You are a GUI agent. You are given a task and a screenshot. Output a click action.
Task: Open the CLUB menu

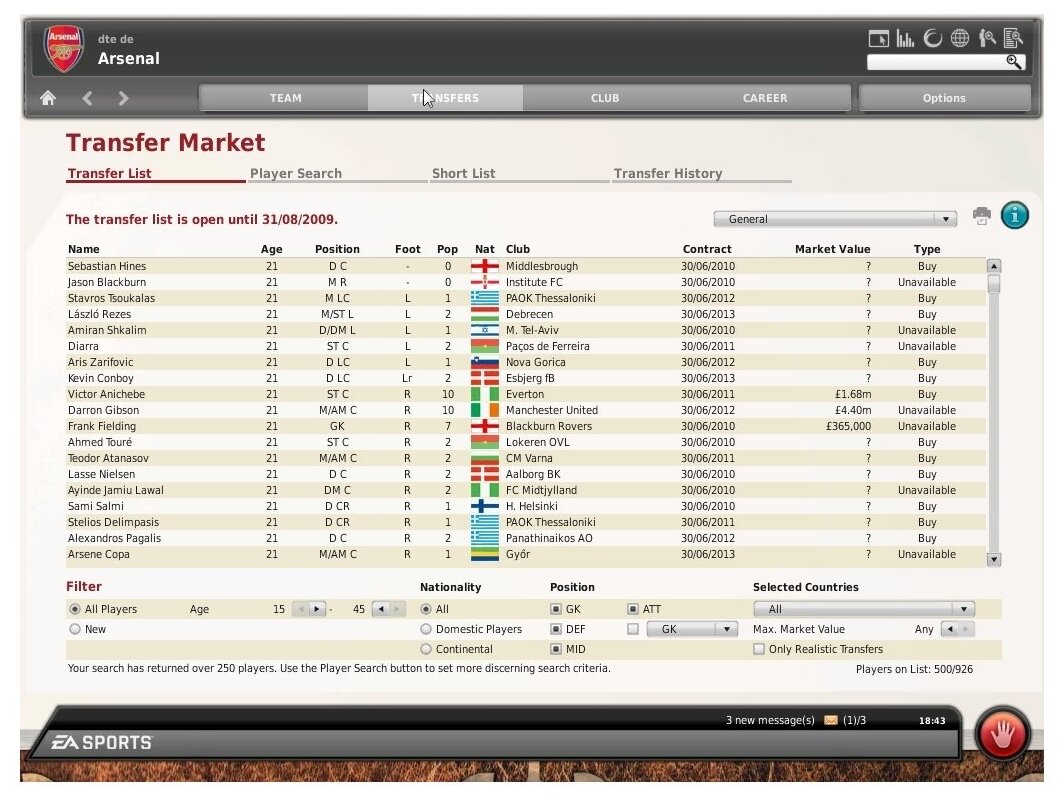[x=604, y=98]
